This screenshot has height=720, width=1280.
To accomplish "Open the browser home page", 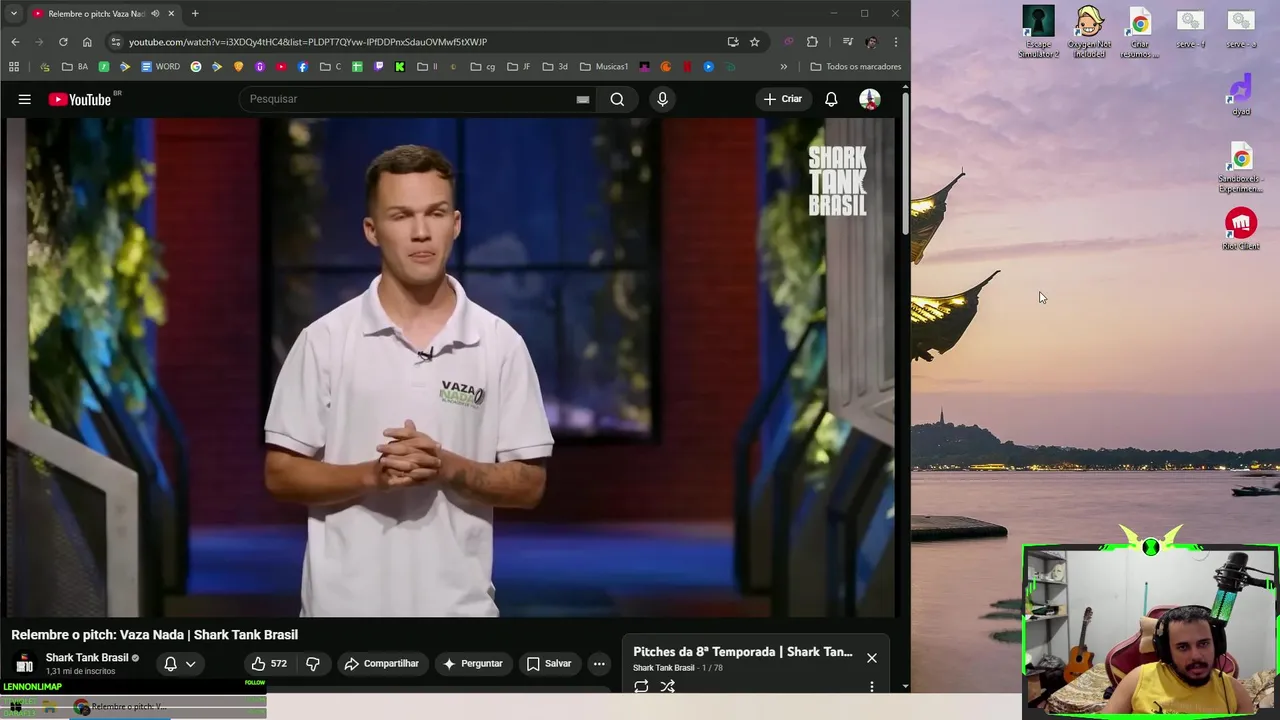I will (x=87, y=42).
